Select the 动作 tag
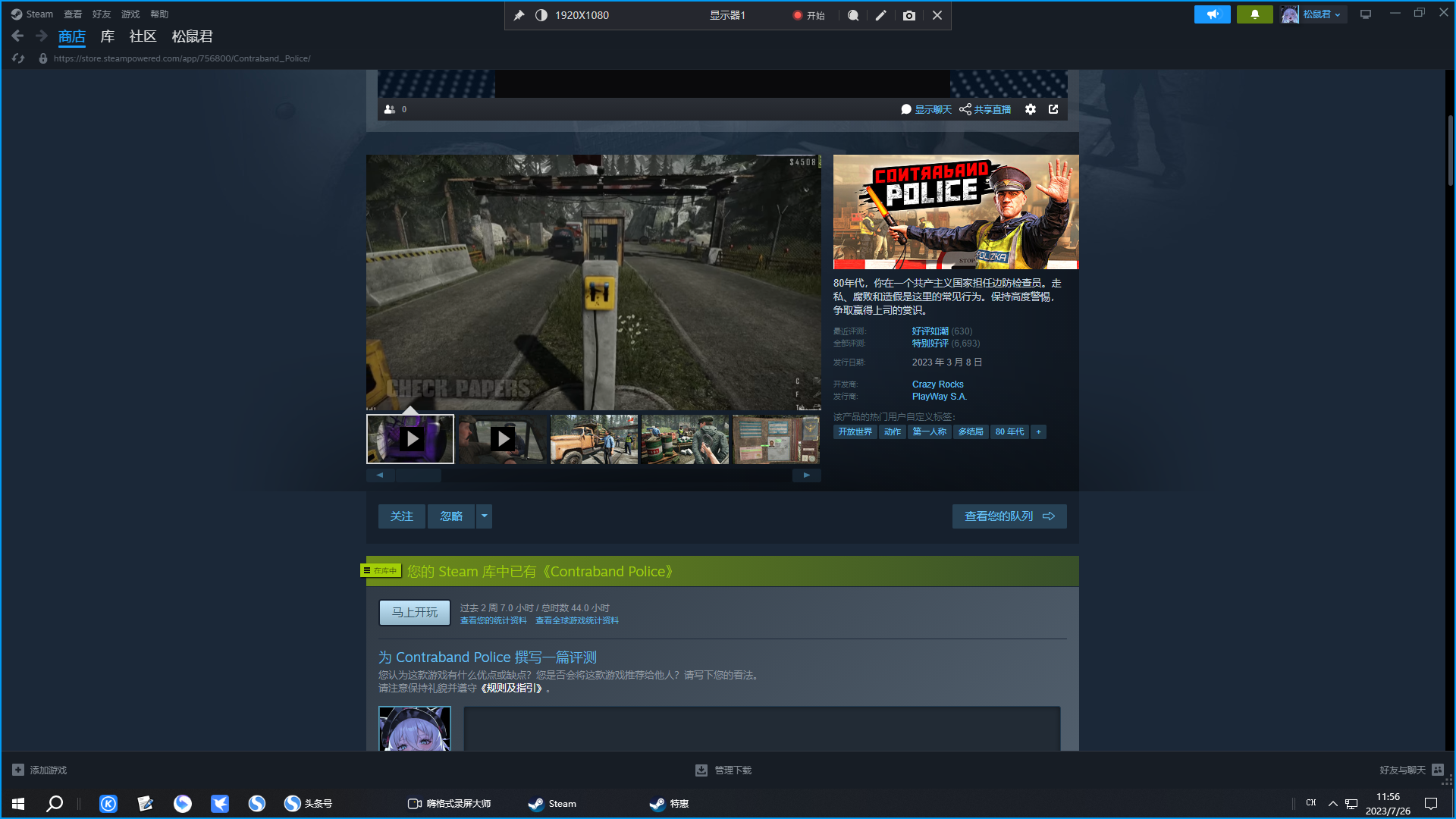The height and width of the screenshot is (819, 1456). 893,431
